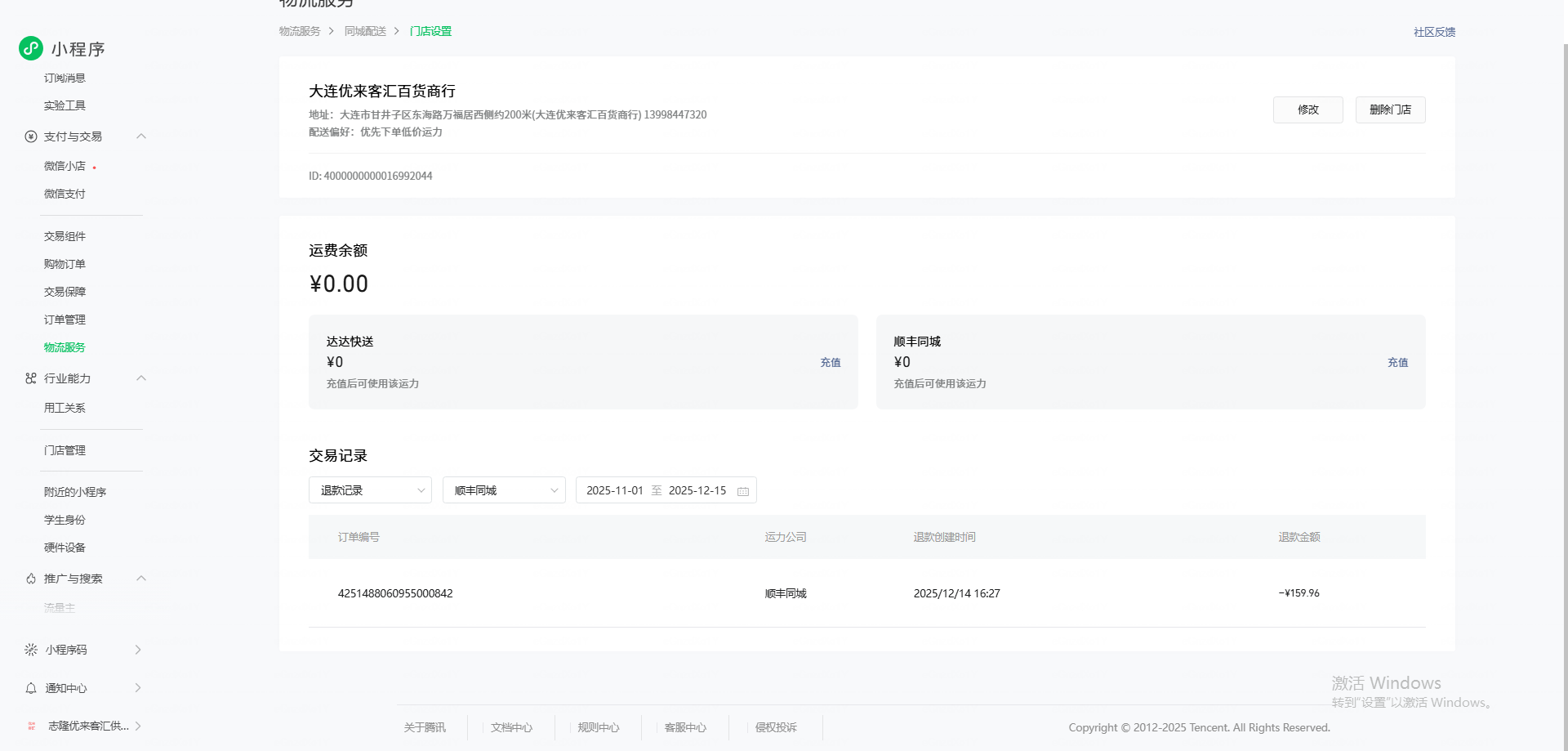The width and height of the screenshot is (1568, 751).
Task: Click 充值 for 顺丰同城 card
Action: pyautogui.click(x=1397, y=363)
